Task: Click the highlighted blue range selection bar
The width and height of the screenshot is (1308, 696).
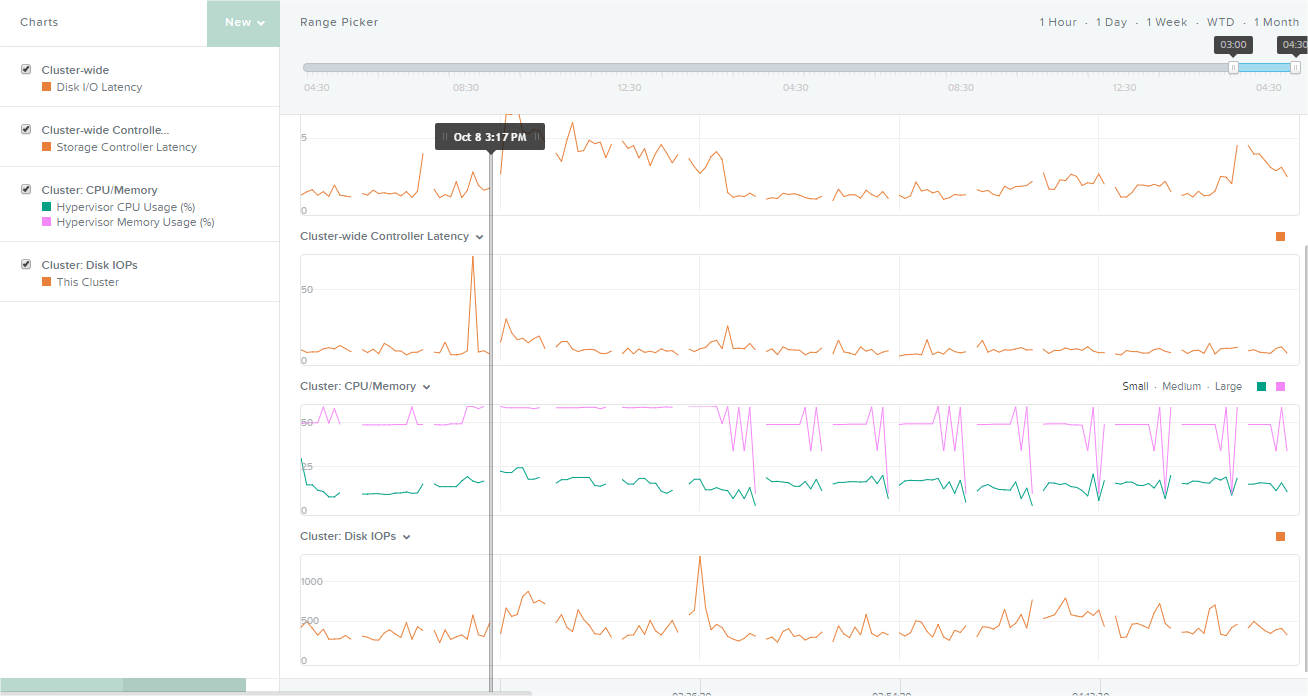Action: point(1264,67)
